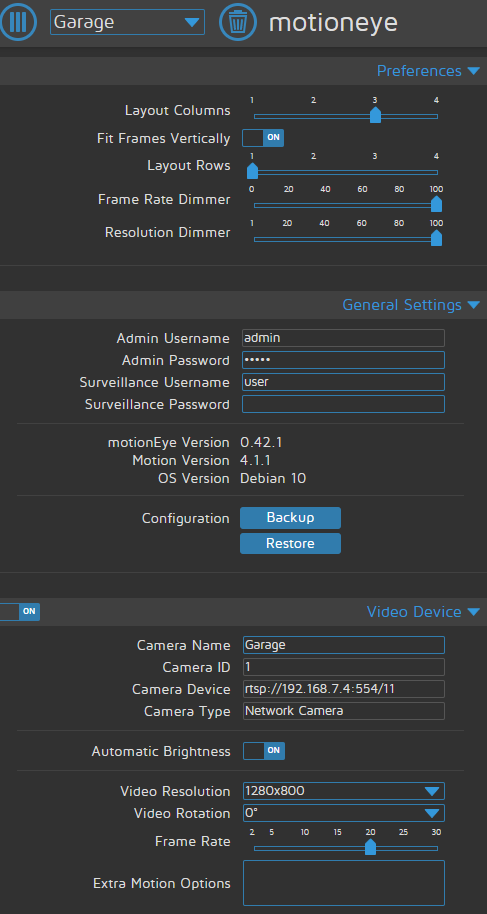Collapse the General Settings section
Viewport: 487px width, 914px height.
pos(411,305)
